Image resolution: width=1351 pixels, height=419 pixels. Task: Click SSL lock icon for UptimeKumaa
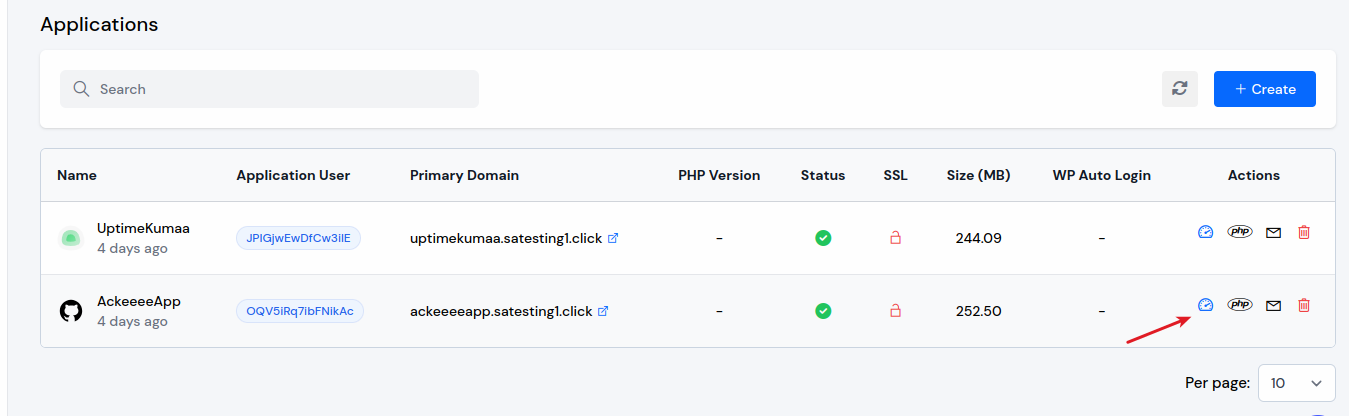click(895, 238)
